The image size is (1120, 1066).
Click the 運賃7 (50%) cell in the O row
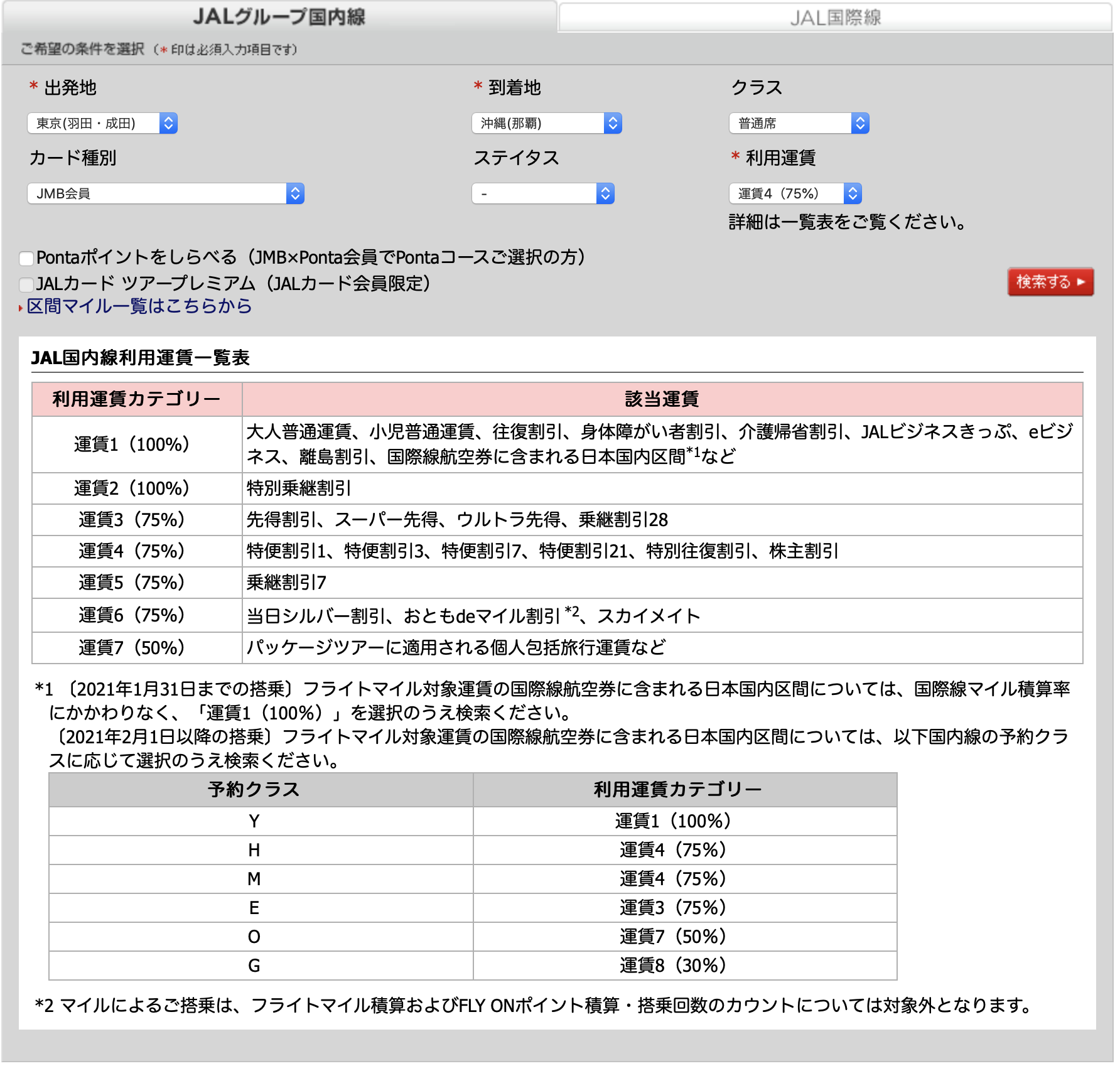685,937
